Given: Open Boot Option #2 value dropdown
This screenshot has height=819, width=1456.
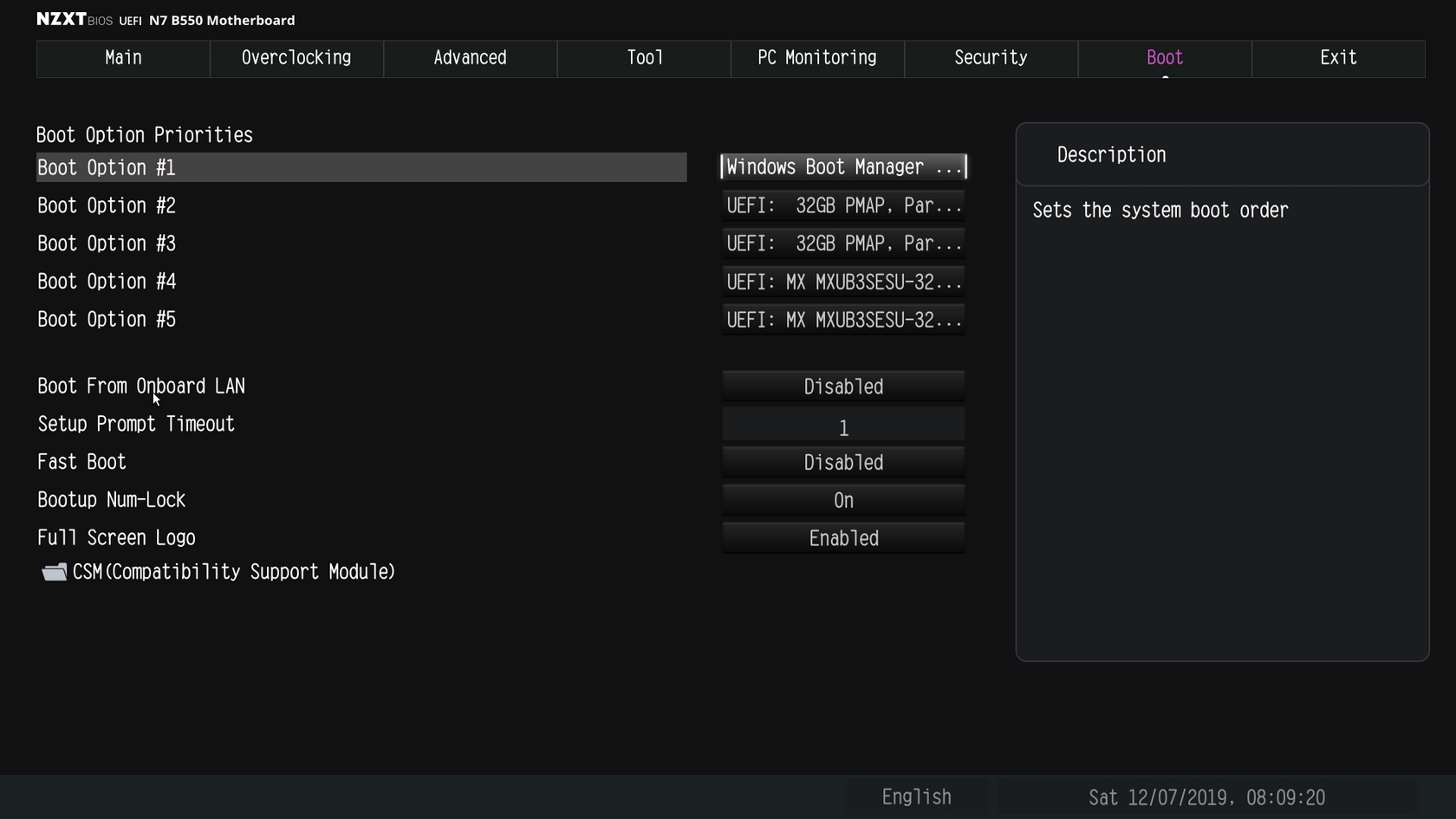Looking at the screenshot, I should (x=843, y=205).
